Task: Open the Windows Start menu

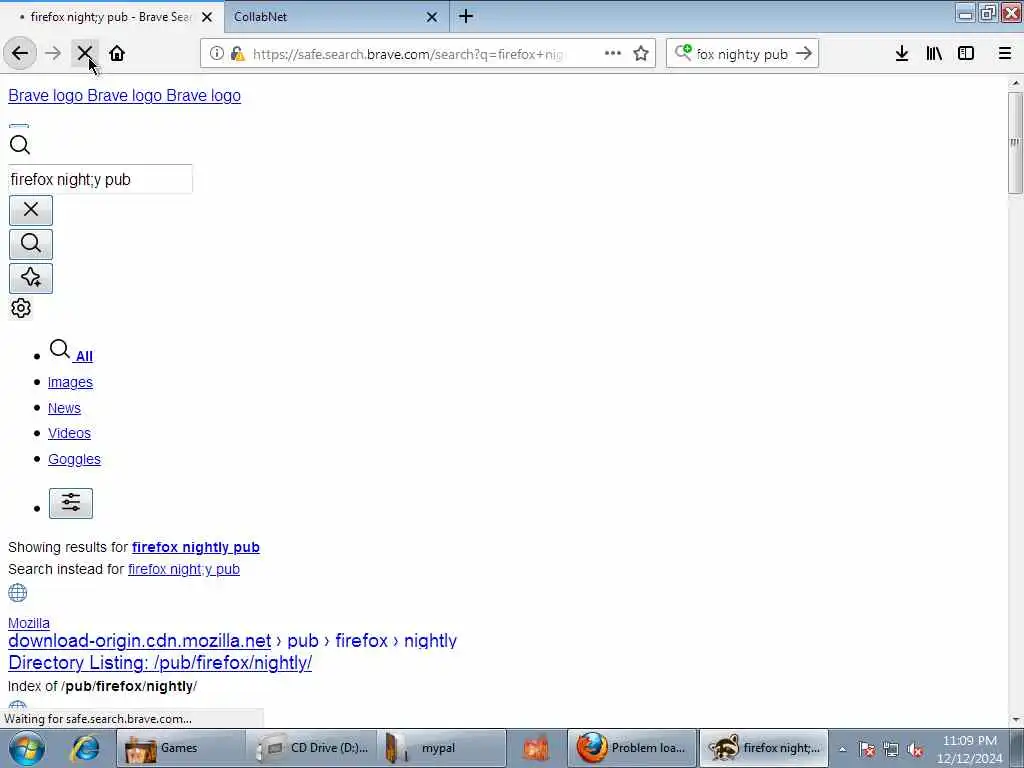Action: 26,748
